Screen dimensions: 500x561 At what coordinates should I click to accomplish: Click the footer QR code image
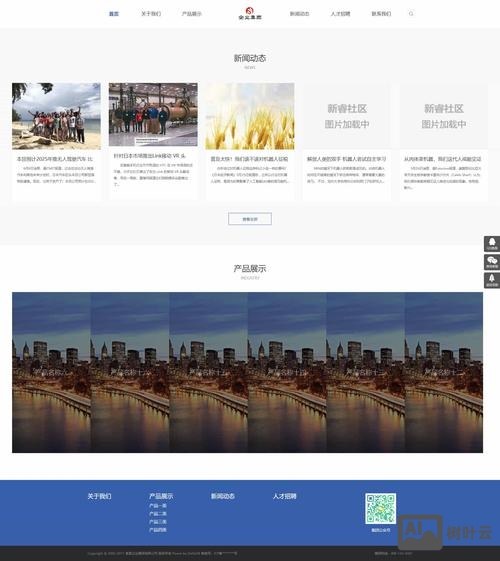(x=381, y=508)
